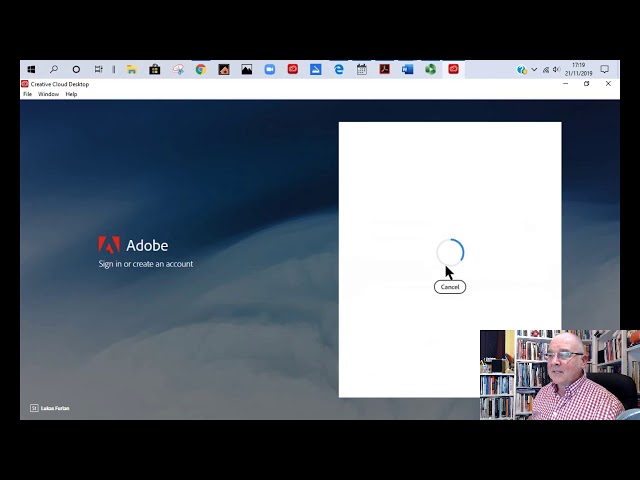Open the File menu
640x480 pixels.
pos(27,94)
